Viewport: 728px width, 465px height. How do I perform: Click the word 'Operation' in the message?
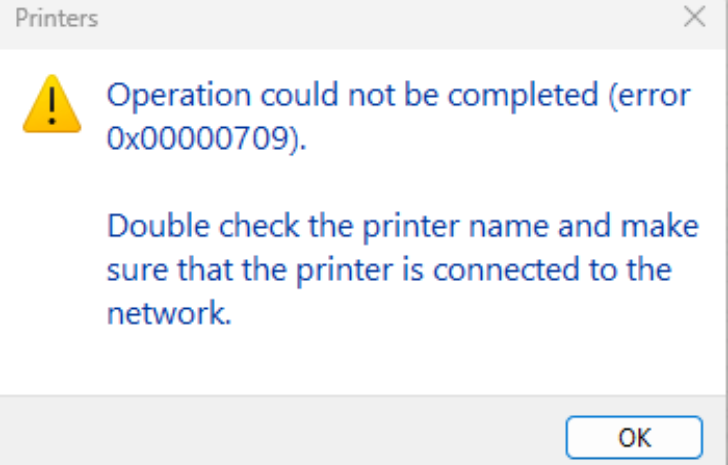(179, 96)
